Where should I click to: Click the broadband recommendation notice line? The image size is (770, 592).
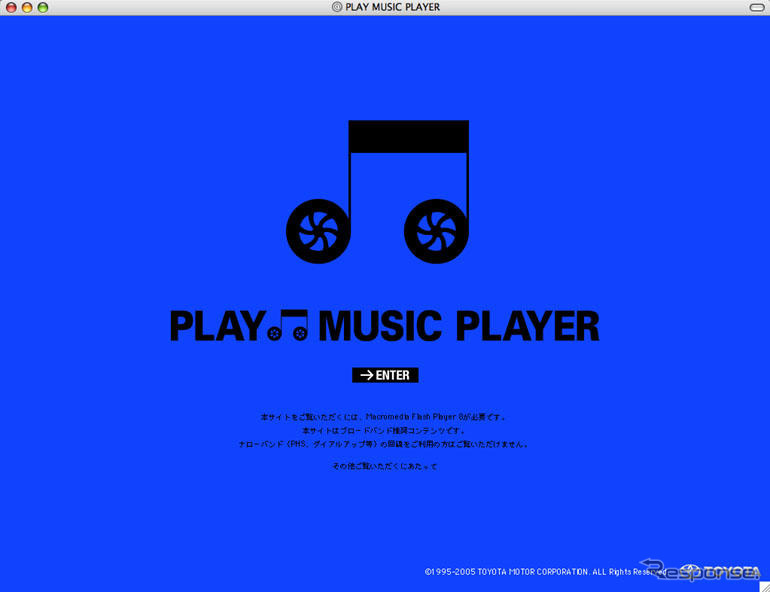384,431
